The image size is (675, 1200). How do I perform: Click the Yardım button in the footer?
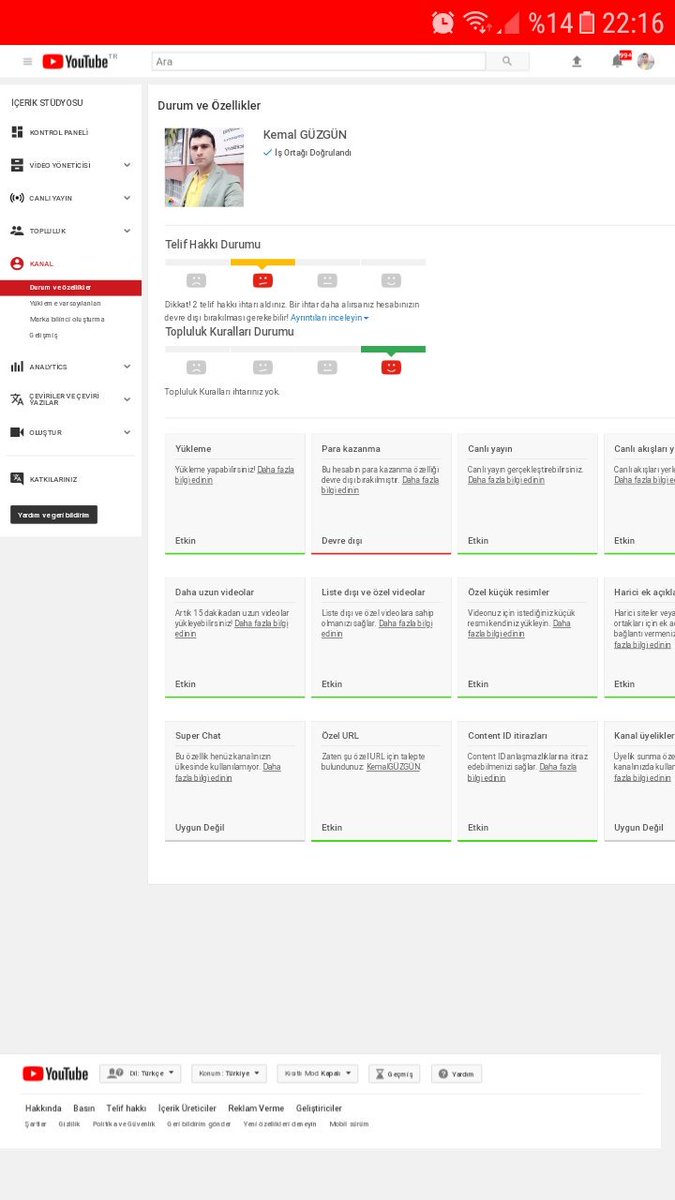[457, 1073]
